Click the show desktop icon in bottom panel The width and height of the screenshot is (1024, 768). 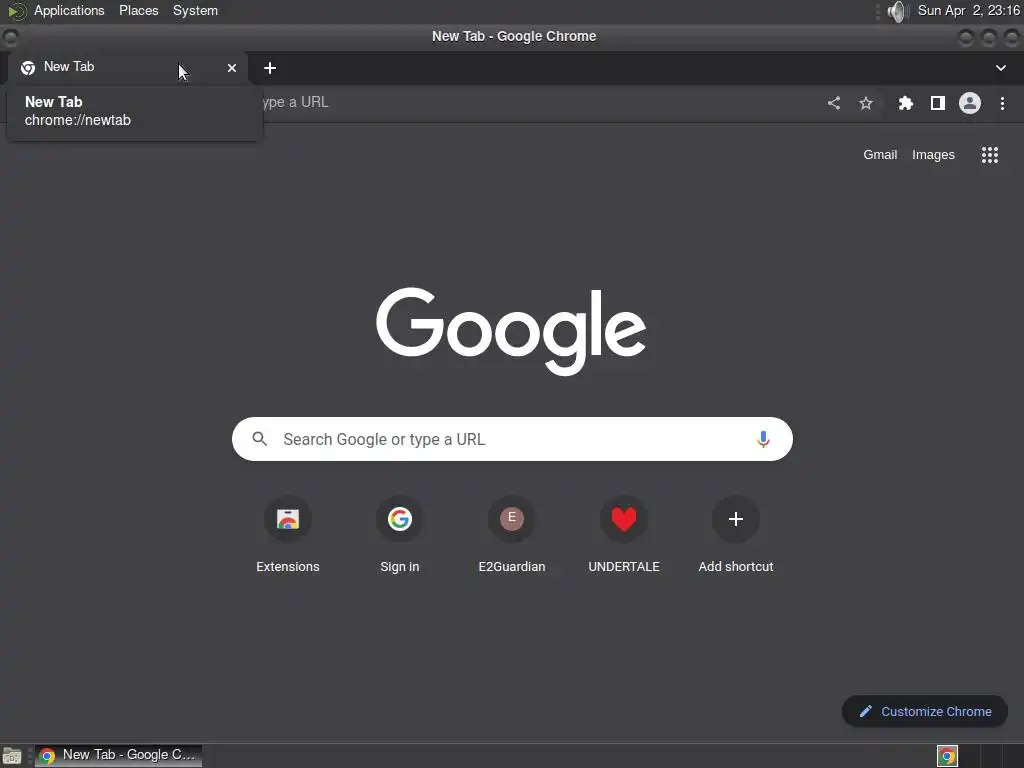click(x=12, y=756)
